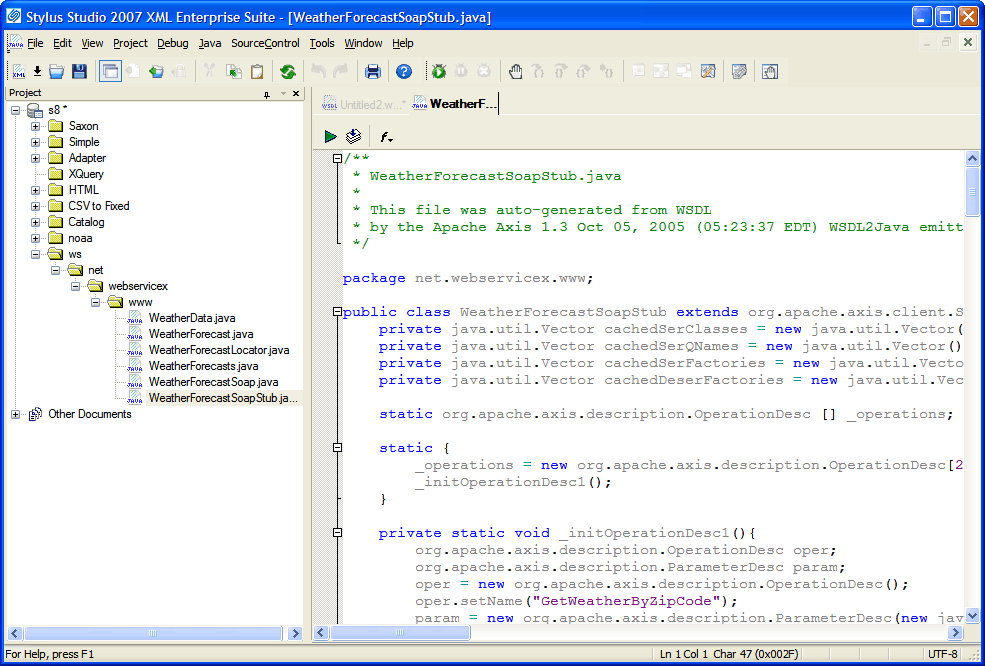Expand the HTML folder
The height and width of the screenshot is (666, 985).
click(x=36, y=190)
